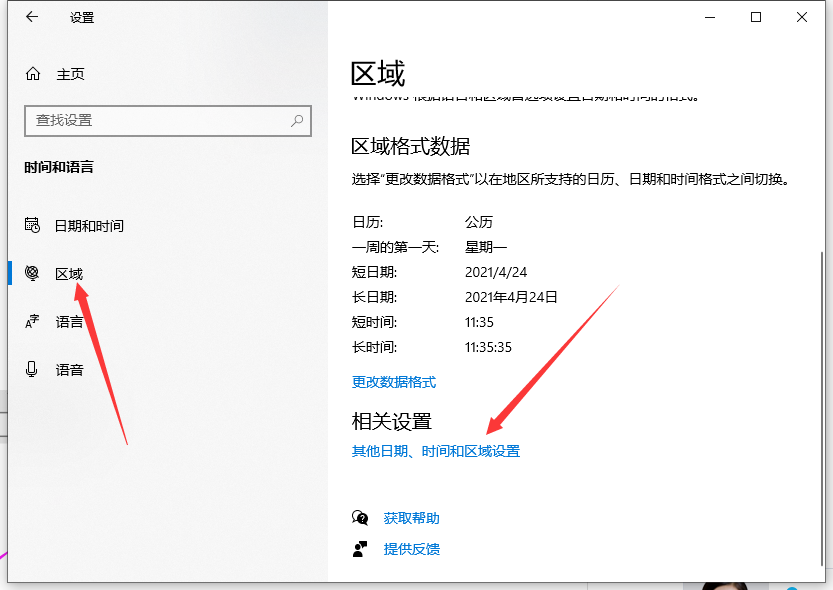The width and height of the screenshot is (833, 590).
Task: Click the 获取帮助 chat bubble icon
Action: (360, 518)
